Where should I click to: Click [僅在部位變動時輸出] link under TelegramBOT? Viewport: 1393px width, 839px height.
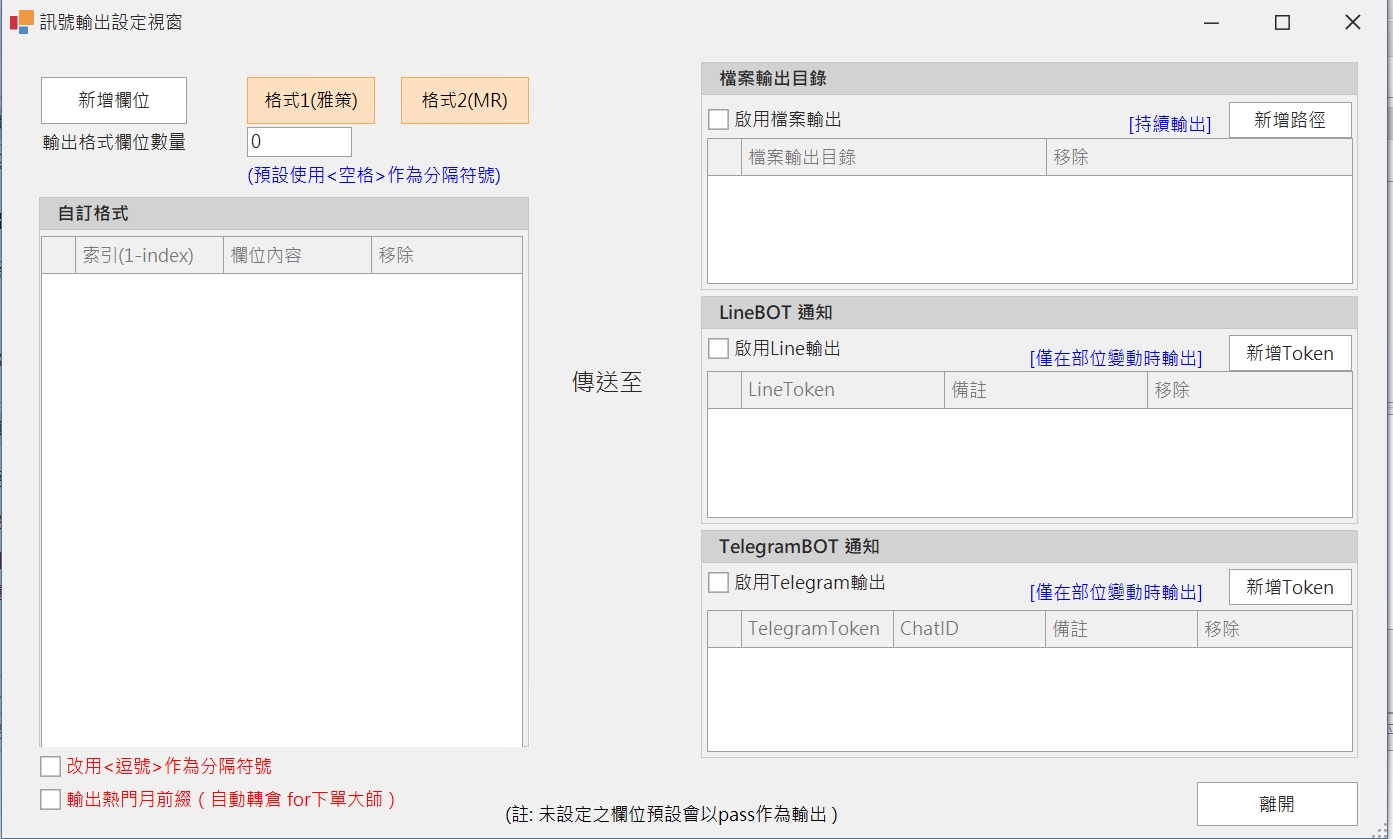(1115, 592)
